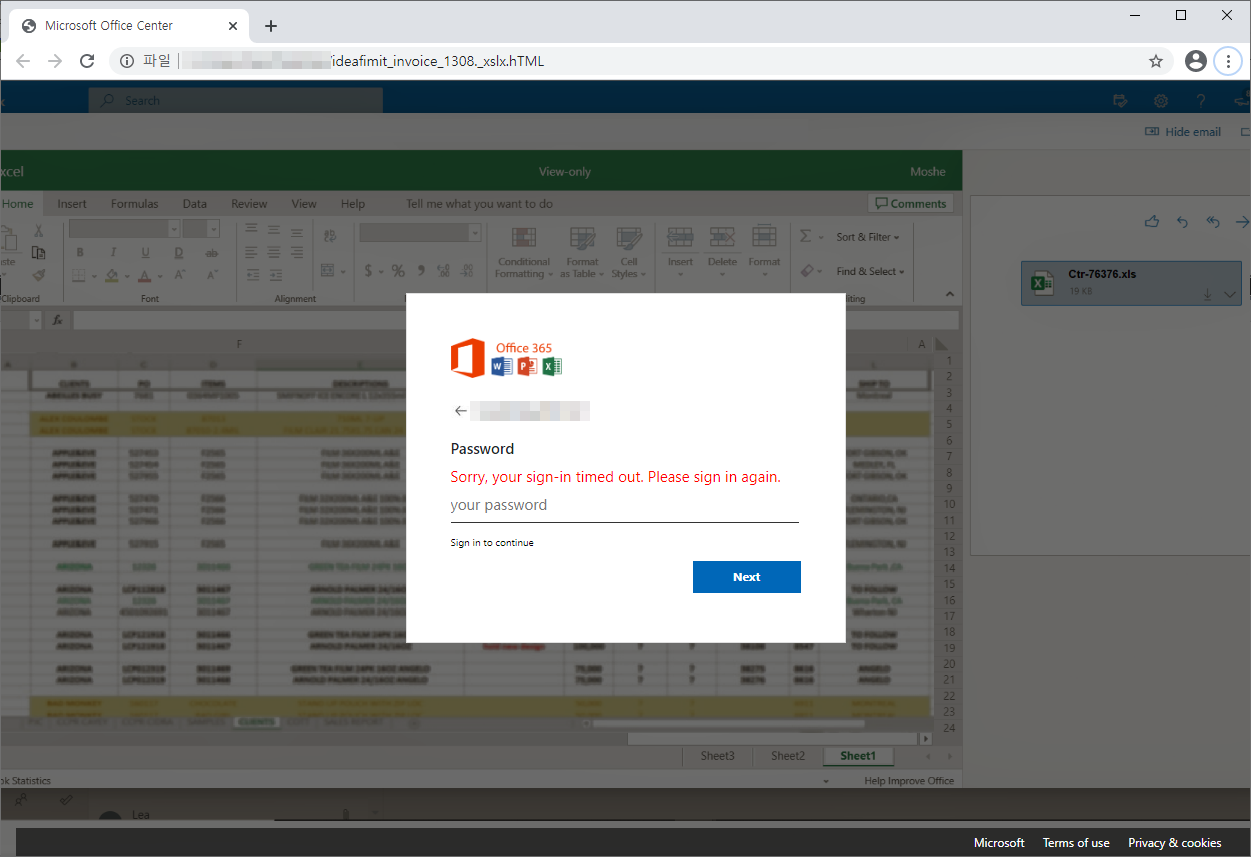Switch to the Review ribbon tab
The height and width of the screenshot is (857, 1251).
[249, 204]
